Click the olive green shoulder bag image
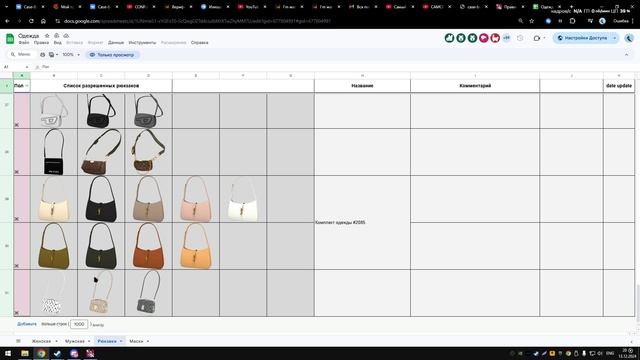 pos(53,246)
